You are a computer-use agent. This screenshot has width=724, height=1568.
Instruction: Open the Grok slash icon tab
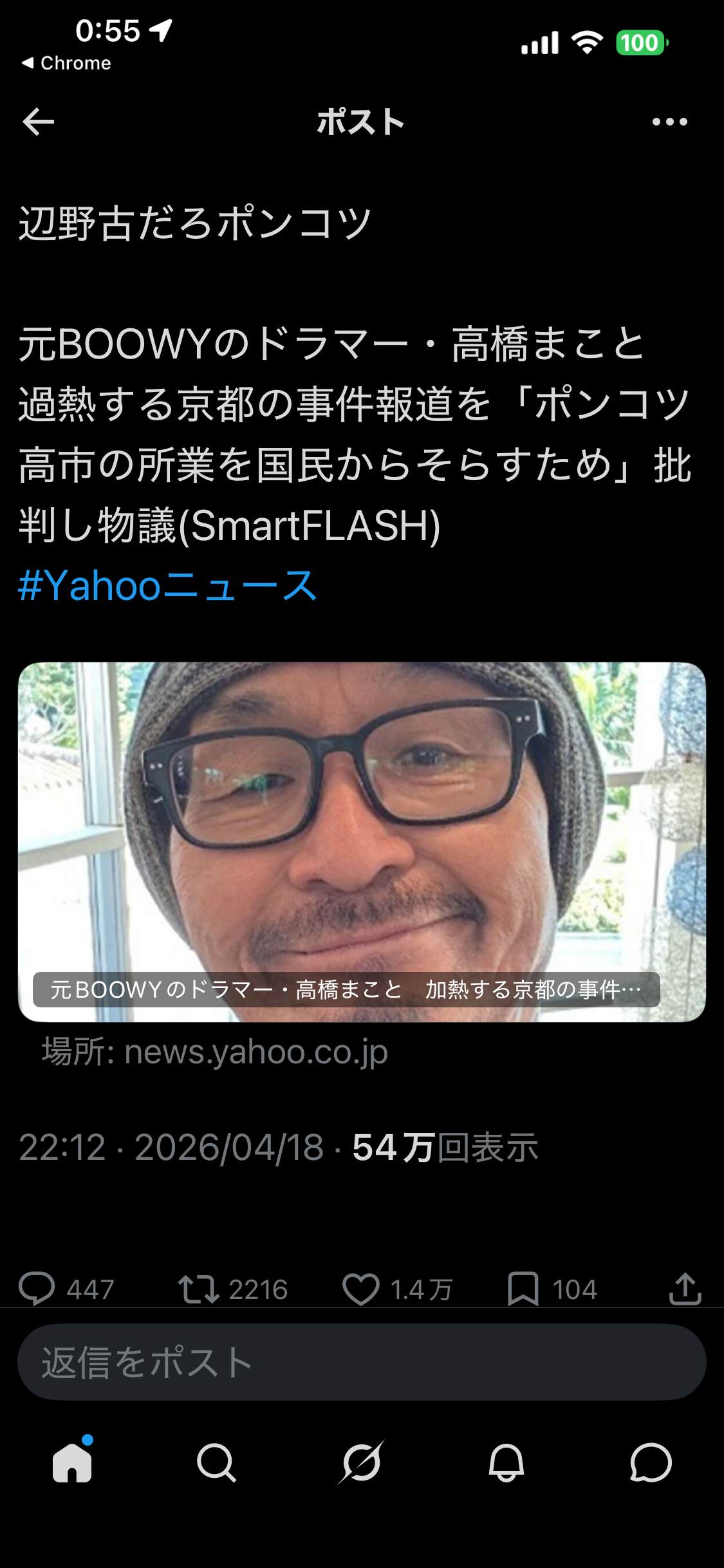click(361, 1462)
